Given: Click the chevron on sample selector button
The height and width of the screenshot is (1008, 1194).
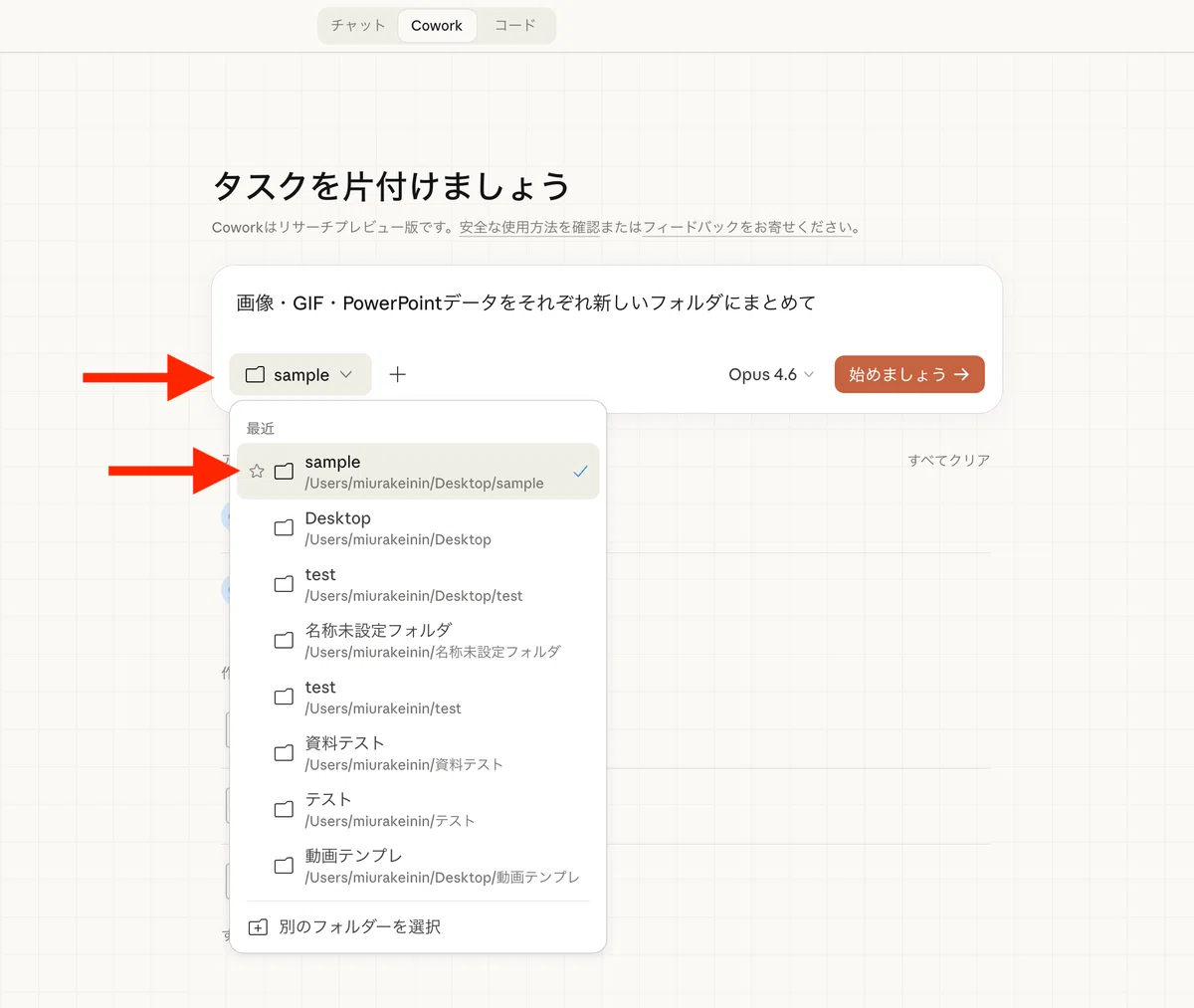Looking at the screenshot, I should 346,374.
